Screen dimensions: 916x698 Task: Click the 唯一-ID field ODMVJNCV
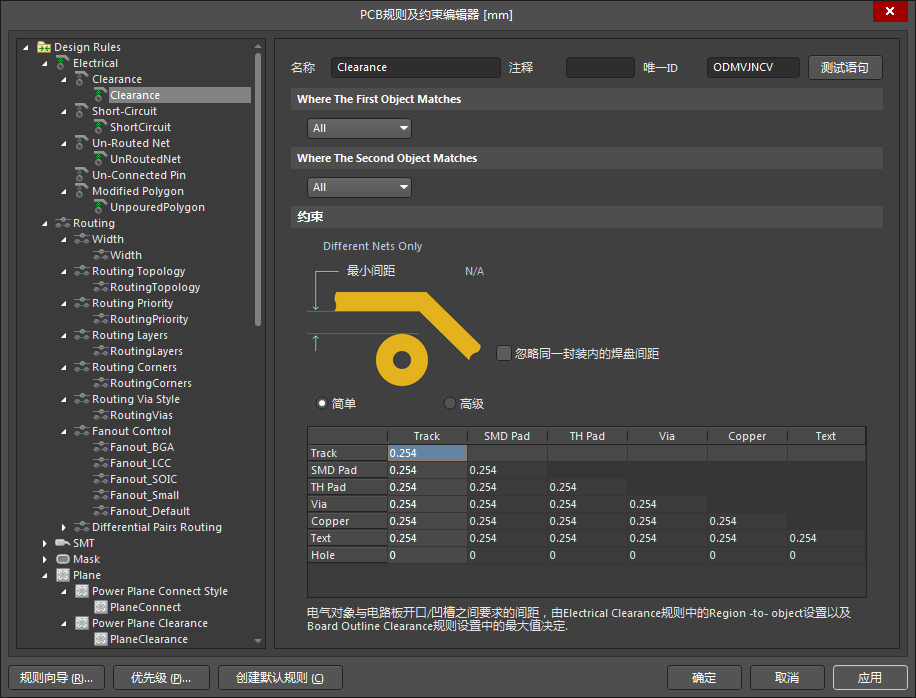tap(753, 67)
